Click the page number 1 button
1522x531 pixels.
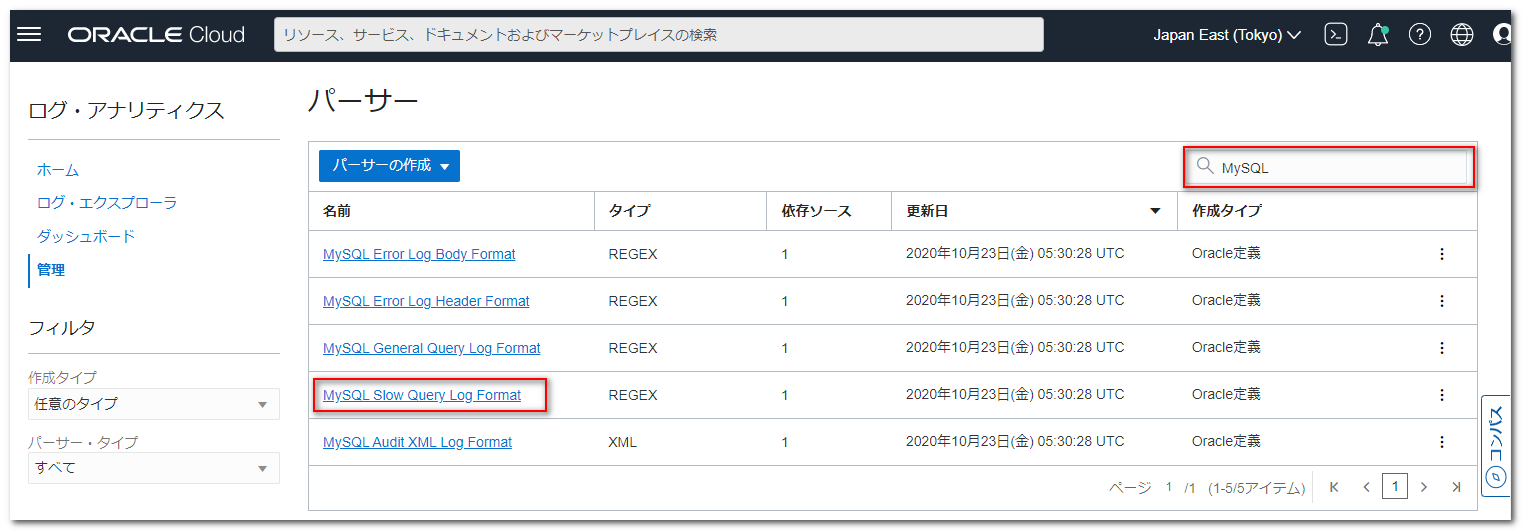[x=1395, y=487]
